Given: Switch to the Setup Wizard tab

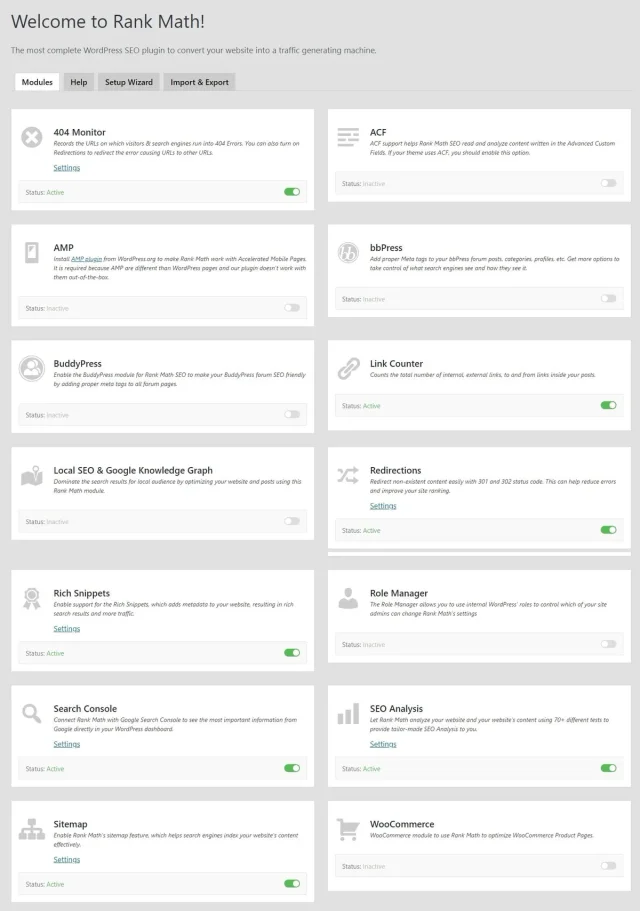Looking at the screenshot, I should click(129, 82).
